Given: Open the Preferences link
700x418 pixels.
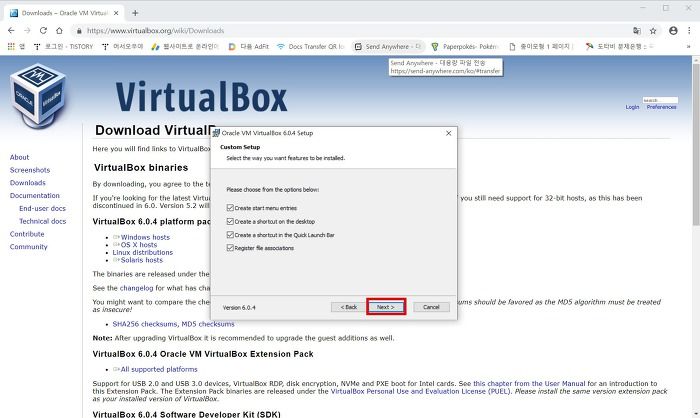Looking at the screenshot, I should pos(662,107).
